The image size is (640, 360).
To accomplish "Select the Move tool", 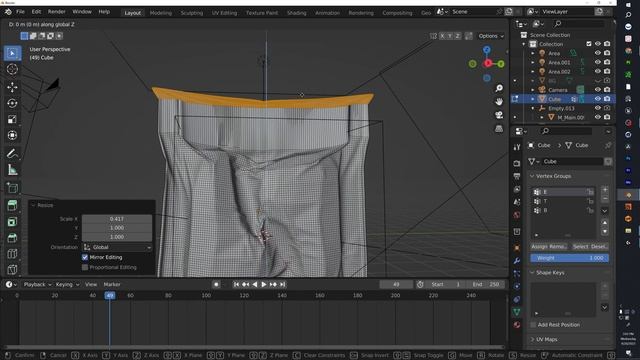I will (12, 87).
